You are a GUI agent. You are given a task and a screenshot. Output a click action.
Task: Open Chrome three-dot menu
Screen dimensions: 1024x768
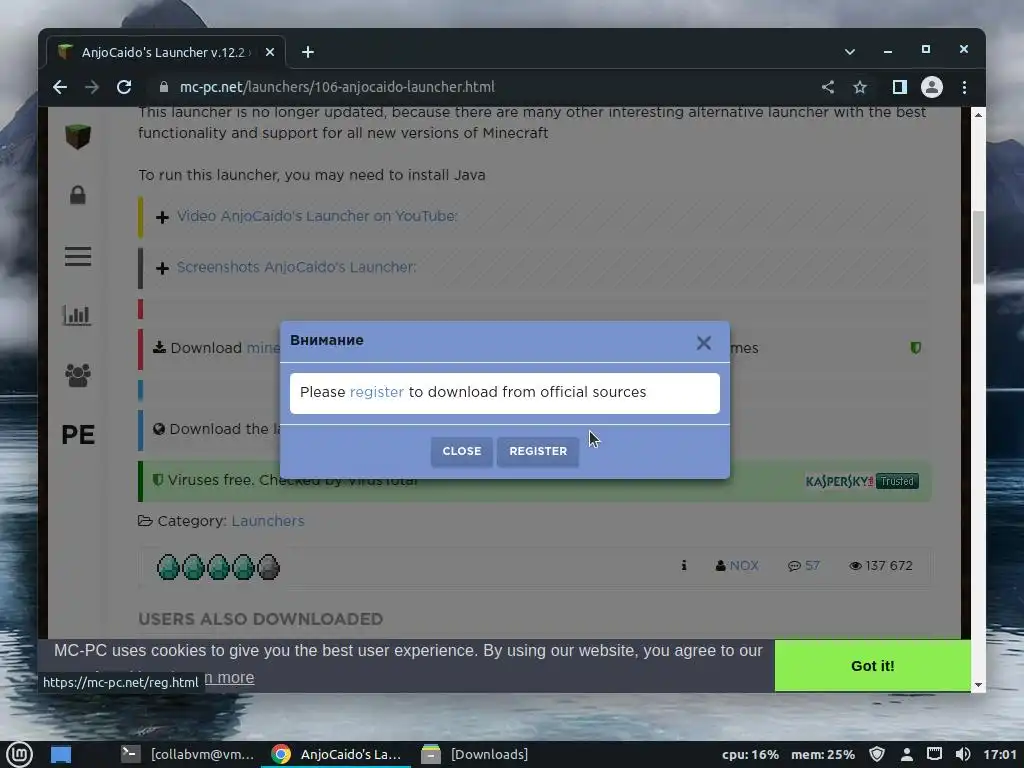tap(965, 87)
